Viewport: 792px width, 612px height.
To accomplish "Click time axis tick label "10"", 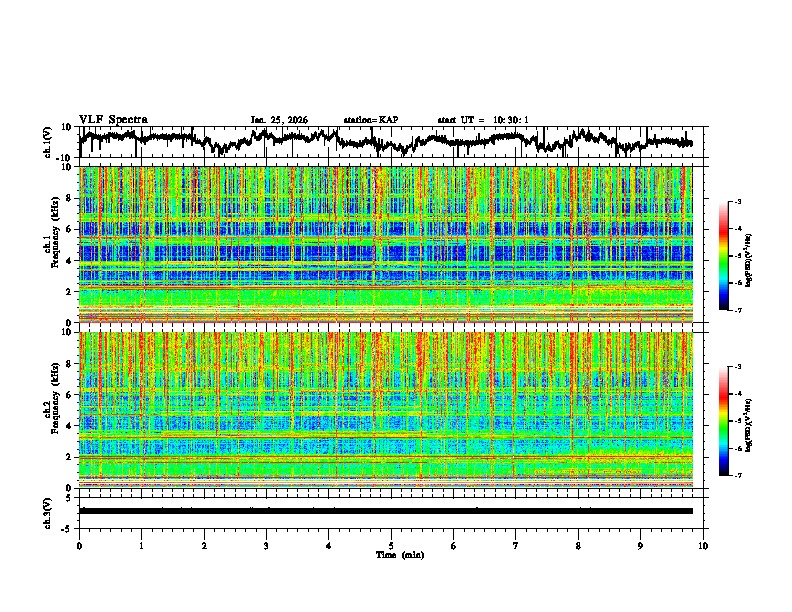I will point(703,546).
